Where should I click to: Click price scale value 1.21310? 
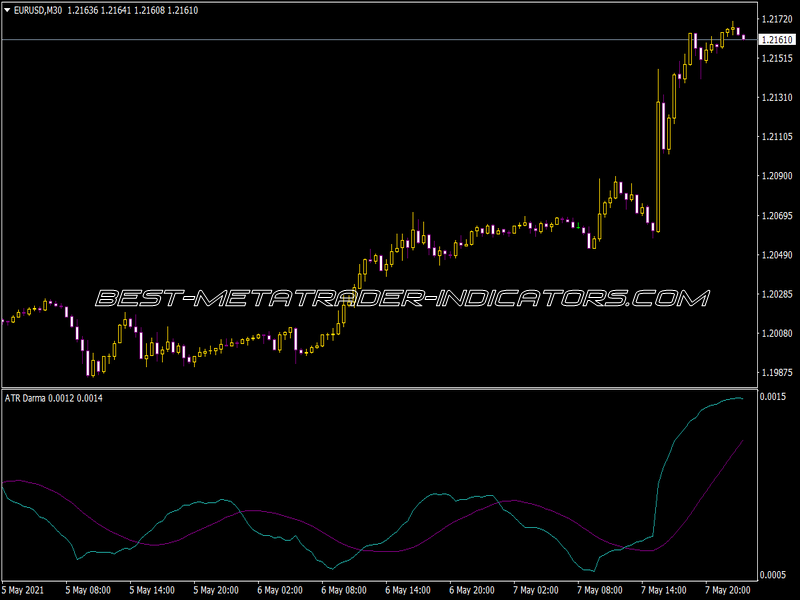777,97
